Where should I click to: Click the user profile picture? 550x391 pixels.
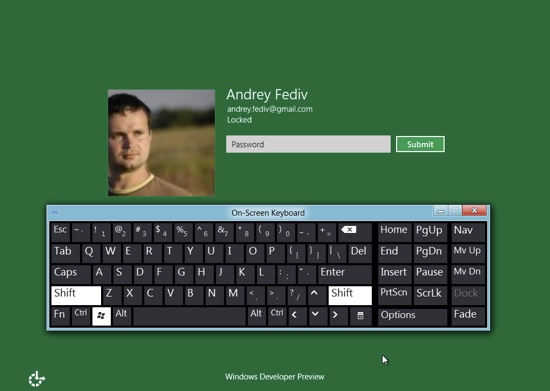point(161,142)
